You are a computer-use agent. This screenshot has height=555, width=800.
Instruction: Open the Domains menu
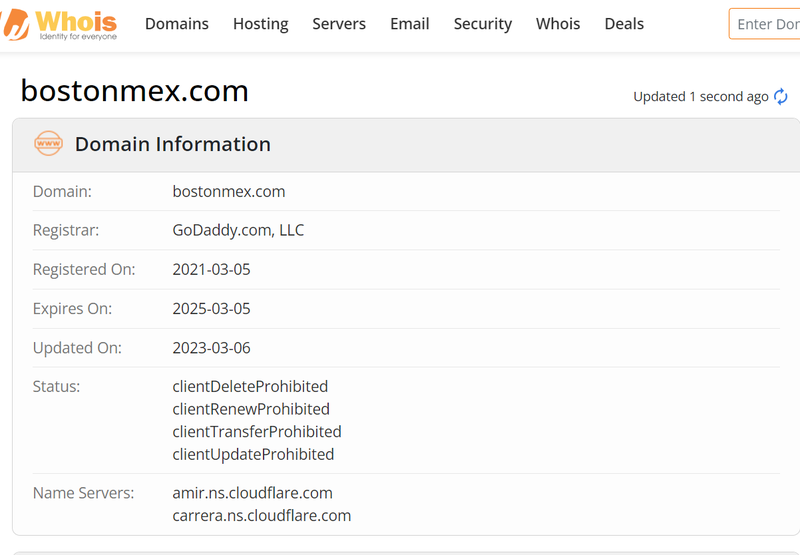[x=177, y=24]
